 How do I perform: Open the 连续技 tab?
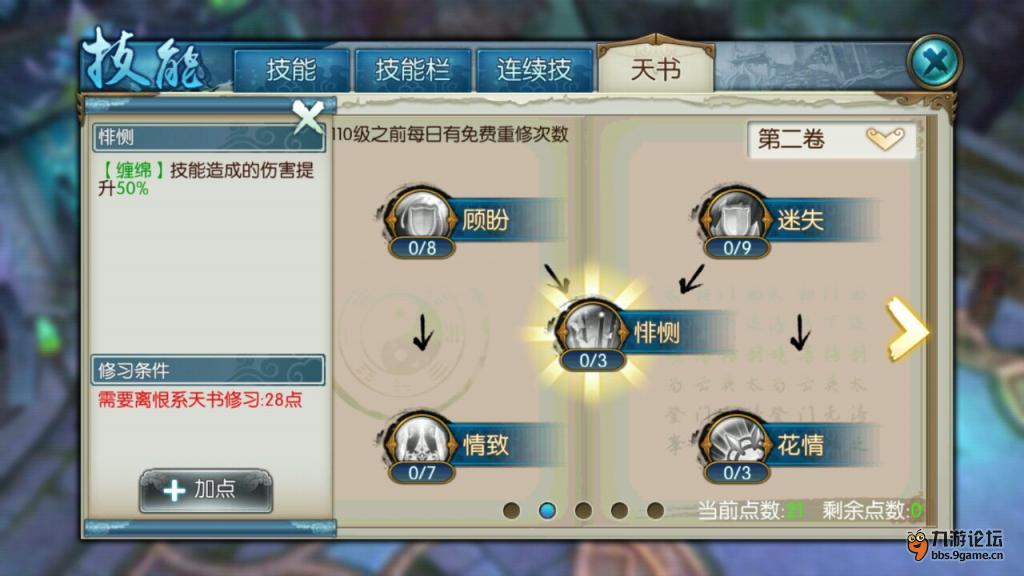(x=534, y=70)
